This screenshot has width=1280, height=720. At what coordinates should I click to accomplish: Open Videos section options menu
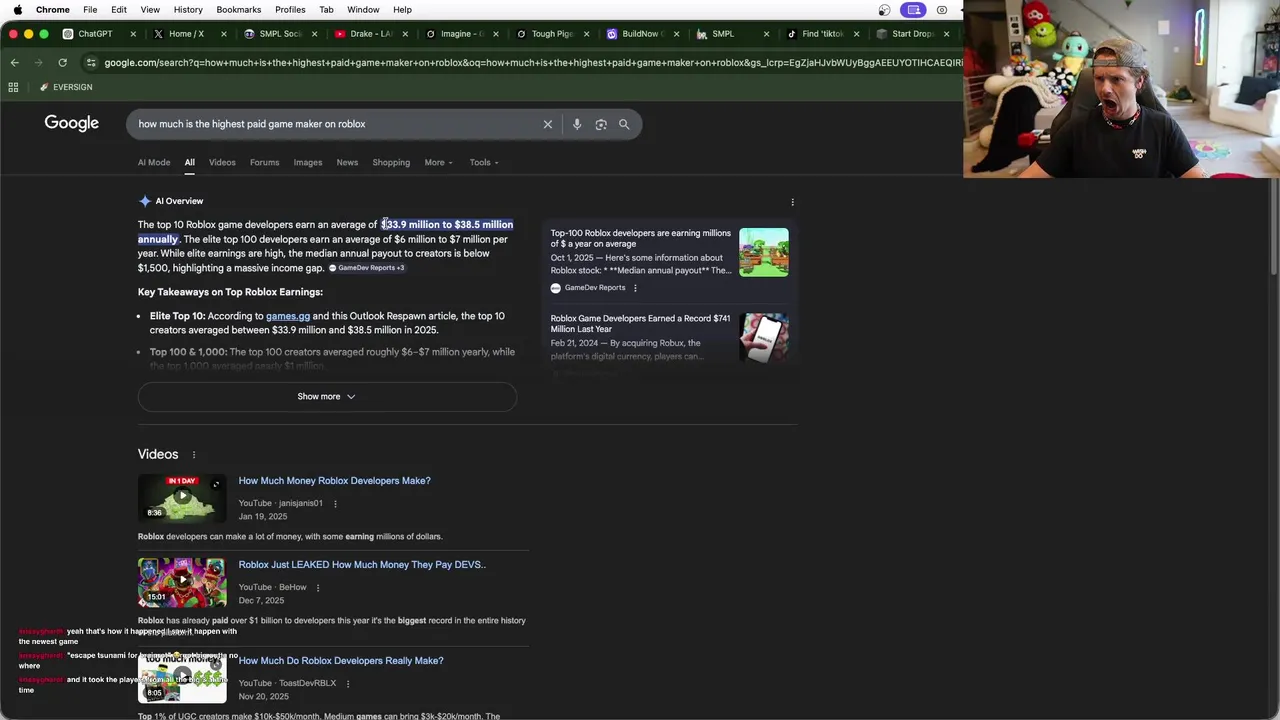point(194,455)
